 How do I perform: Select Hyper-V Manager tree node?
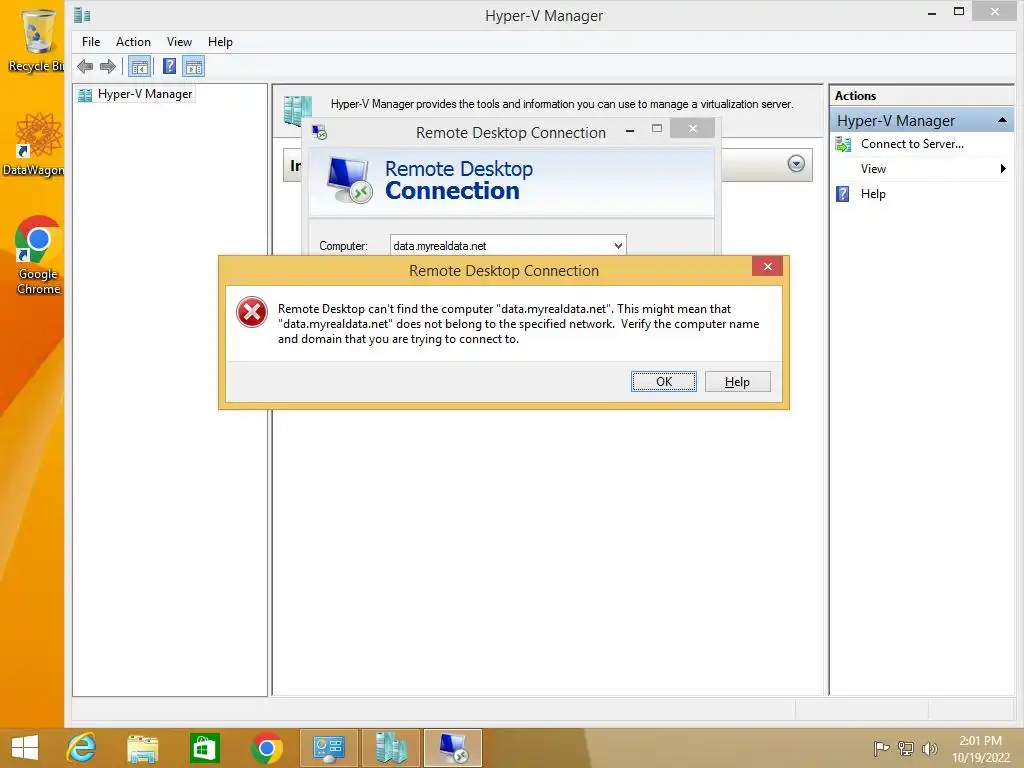point(144,94)
